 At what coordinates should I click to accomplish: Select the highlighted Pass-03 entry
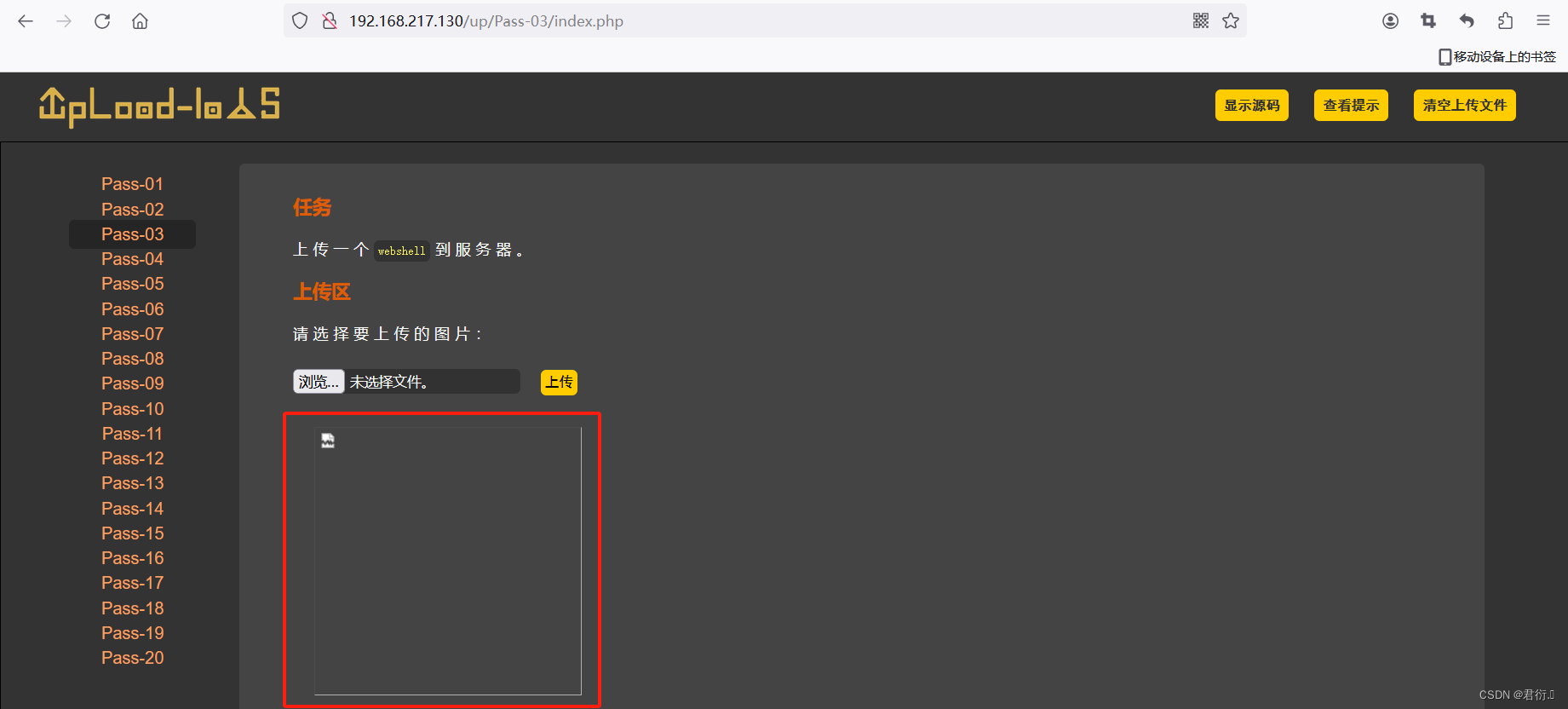click(x=132, y=234)
